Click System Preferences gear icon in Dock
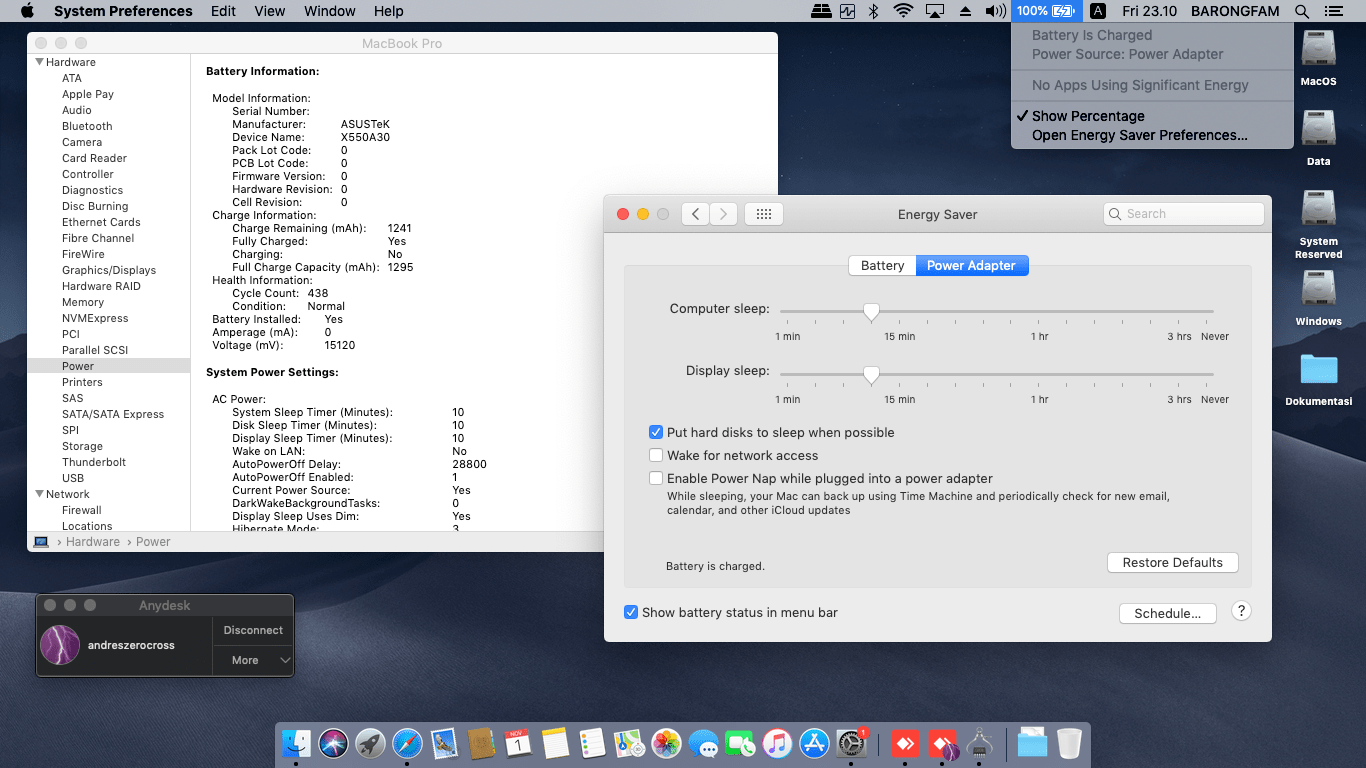1366x768 pixels. click(x=851, y=743)
